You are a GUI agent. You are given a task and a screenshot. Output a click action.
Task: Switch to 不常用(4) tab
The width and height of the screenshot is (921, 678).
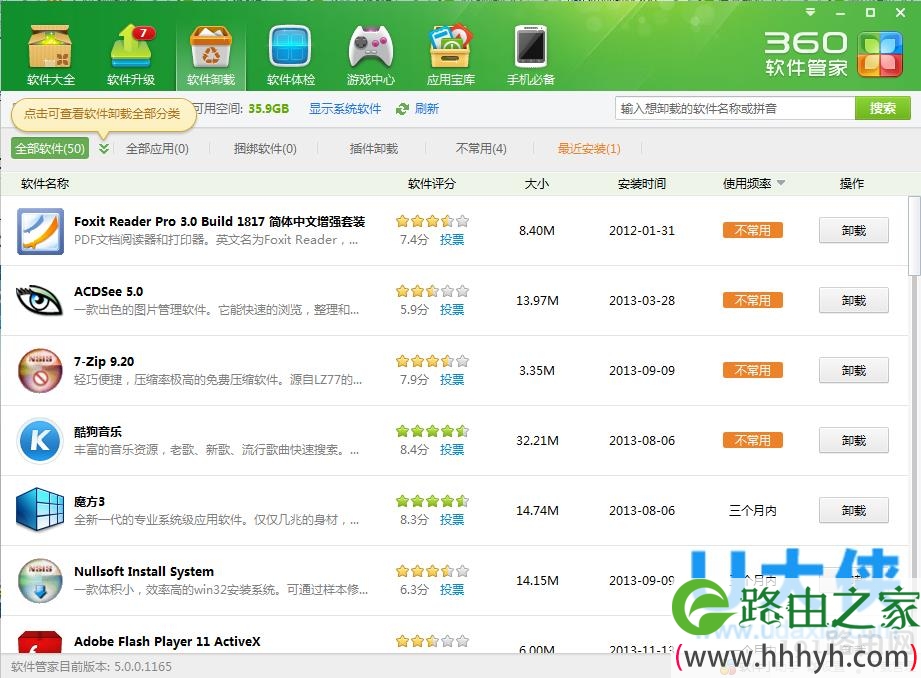pos(481,149)
